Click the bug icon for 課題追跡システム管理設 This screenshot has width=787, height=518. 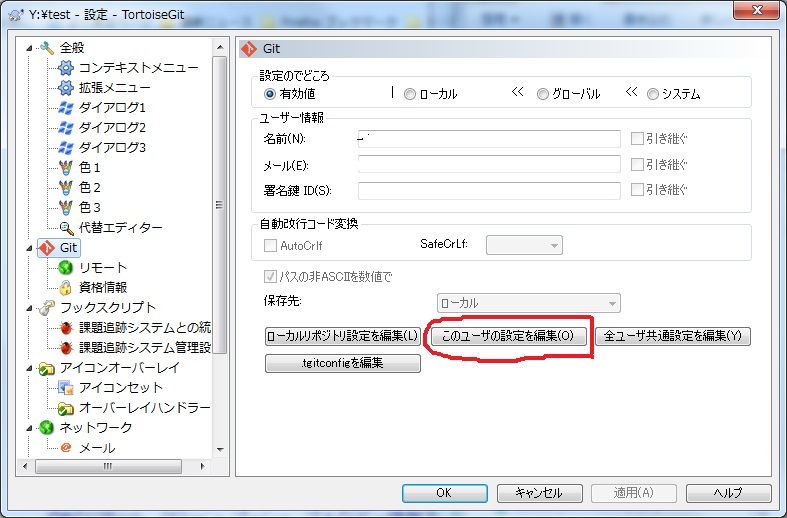66,347
